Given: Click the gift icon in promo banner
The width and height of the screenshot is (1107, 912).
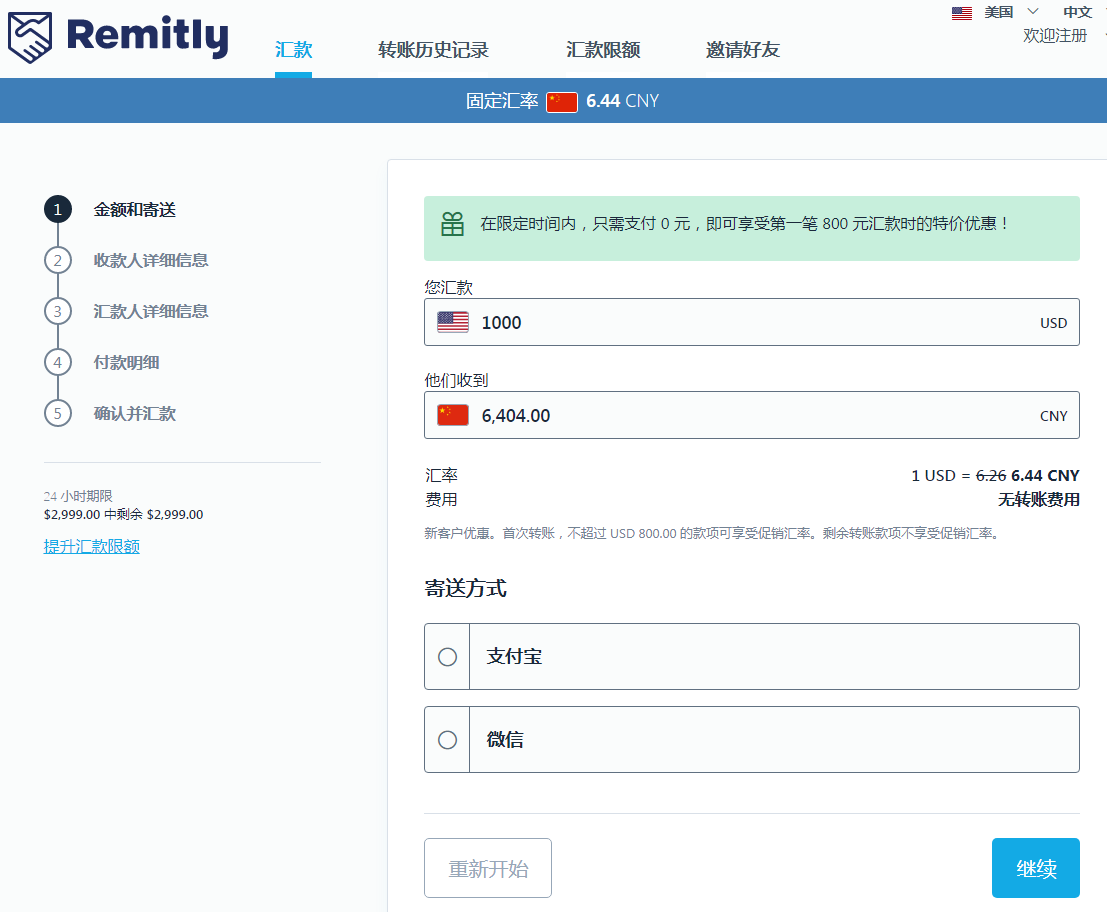Looking at the screenshot, I should [x=453, y=224].
